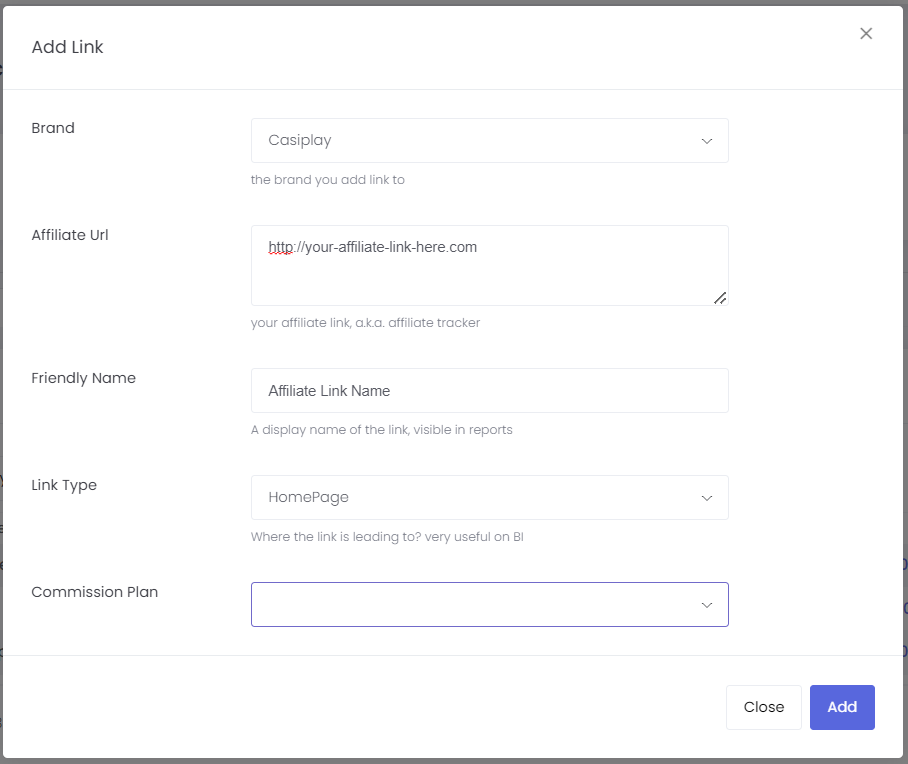This screenshot has height=764, width=908.
Task: Expand the empty Commission Plan dropdown
Action: (x=489, y=604)
